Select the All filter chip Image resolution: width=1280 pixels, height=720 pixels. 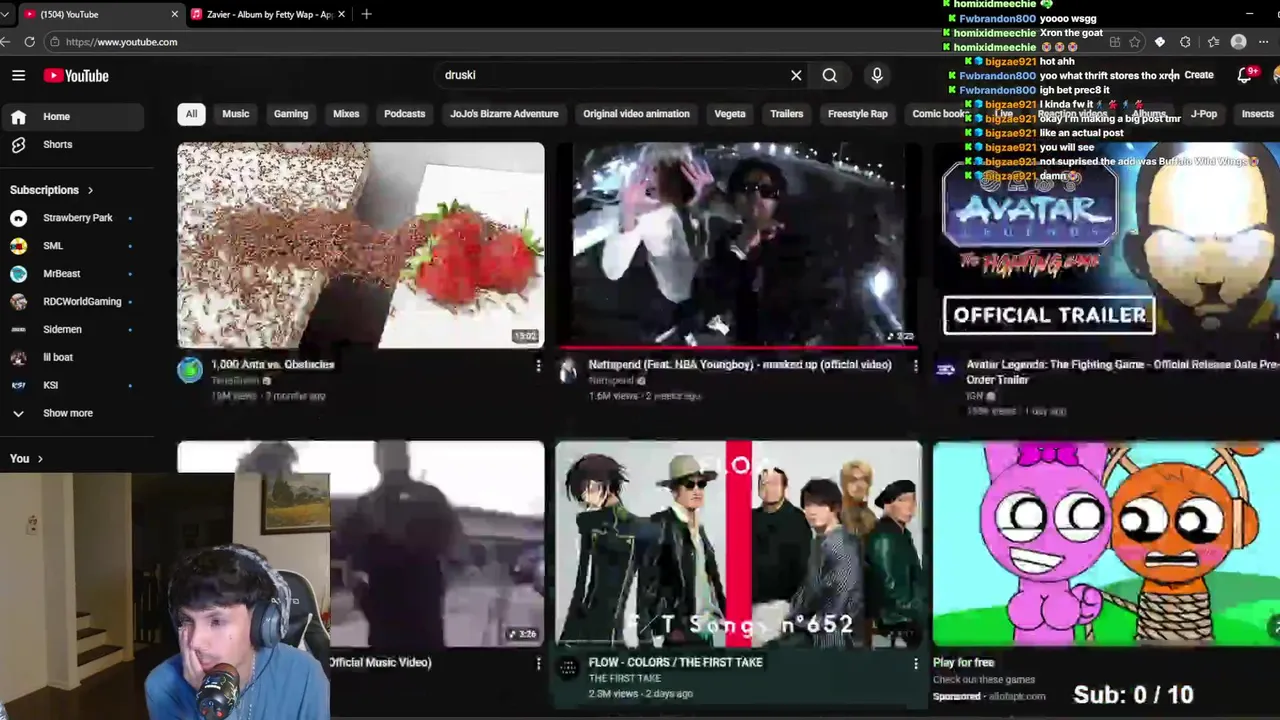click(191, 114)
